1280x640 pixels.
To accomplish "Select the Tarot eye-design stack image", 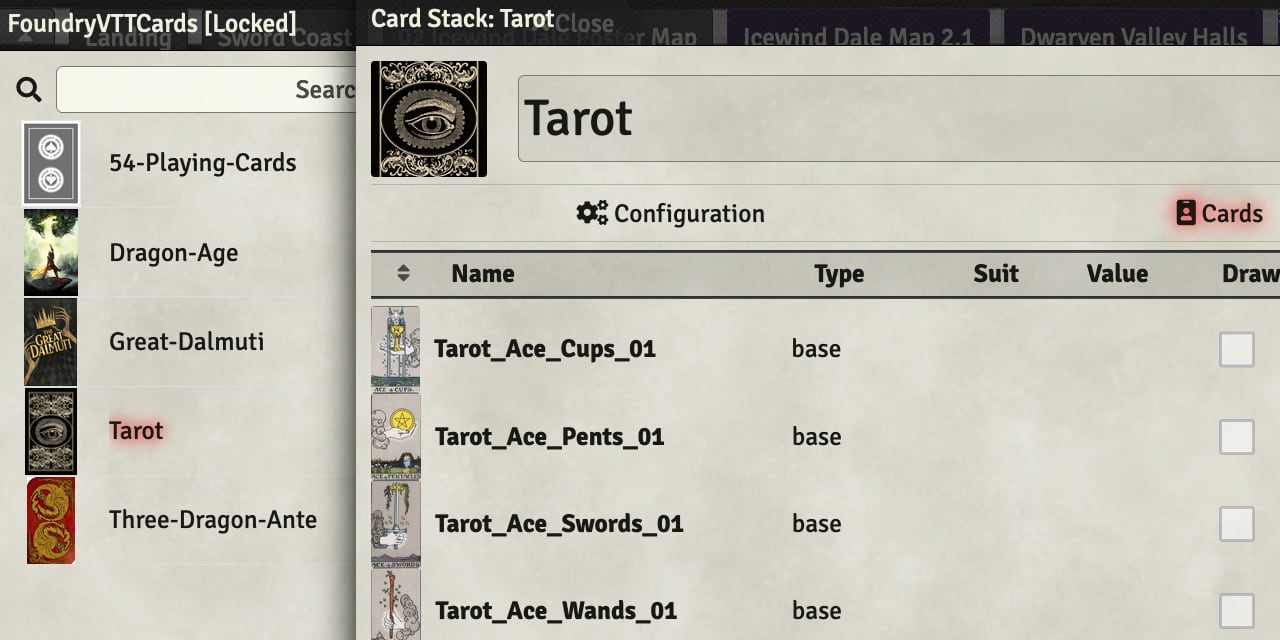I will point(429,118).
